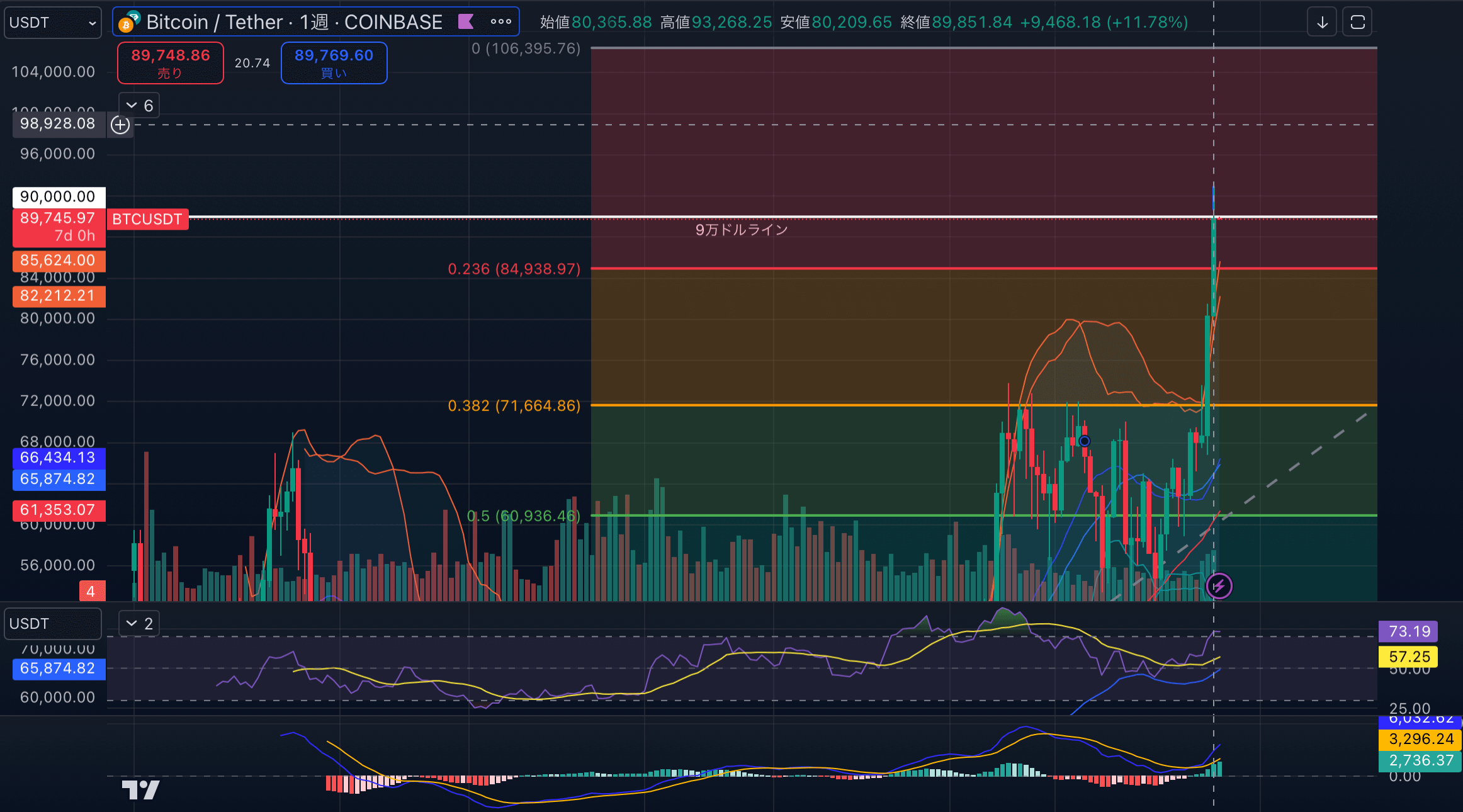Click the 89,745.97 current price label
Viewport: 1463px width, 812px height.
(x=59, y=227)
